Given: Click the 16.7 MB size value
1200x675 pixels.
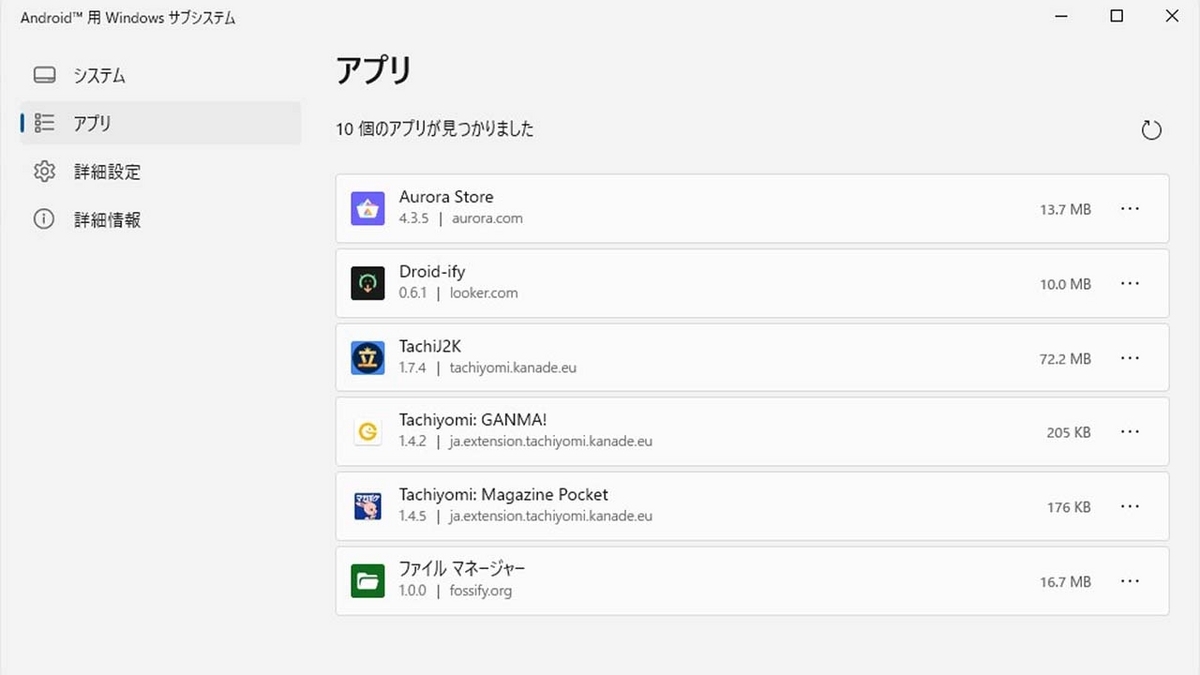Looking at the screenshot, I should (1065, 582).
